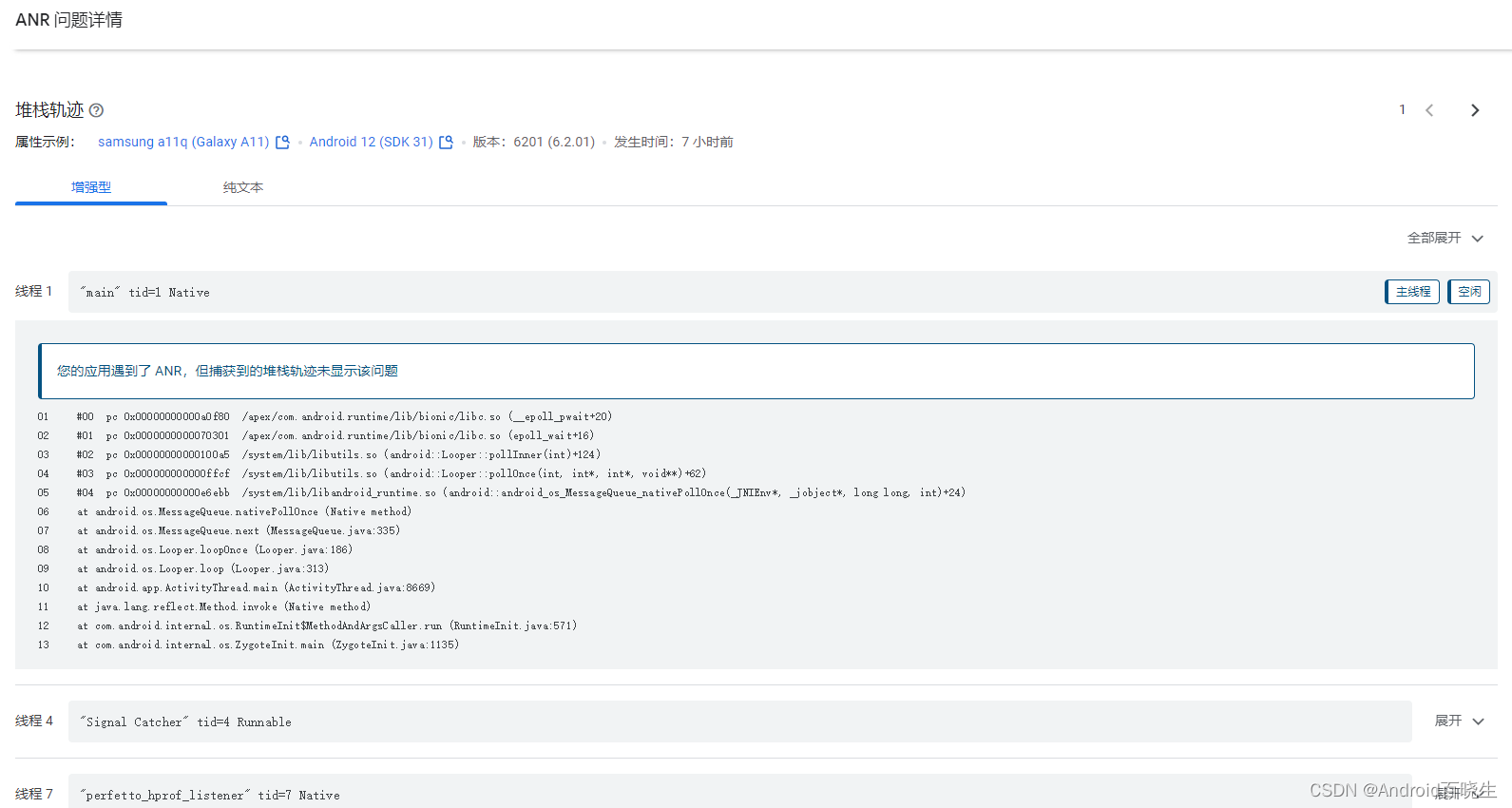Select the "perfetto_hprof_listener" tid=7 row

pyautogui.click(x=740, y=793)
